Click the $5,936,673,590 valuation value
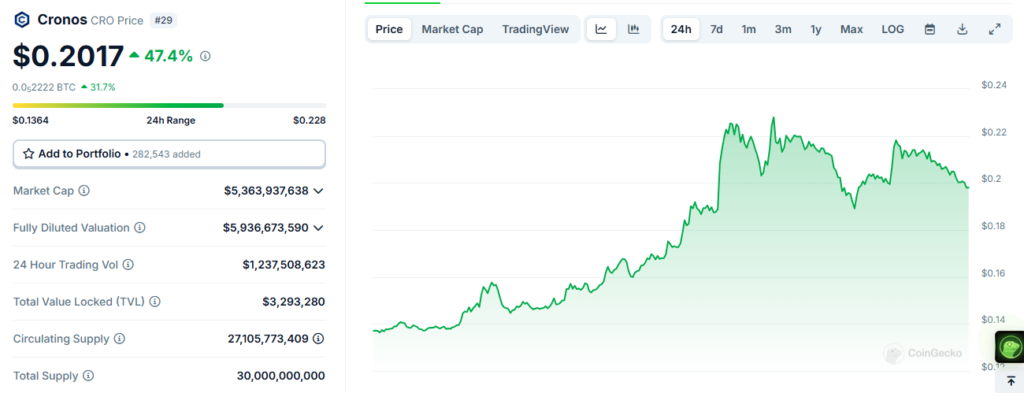The width and height of the screenshot is (1024, 393). (266, 228)
